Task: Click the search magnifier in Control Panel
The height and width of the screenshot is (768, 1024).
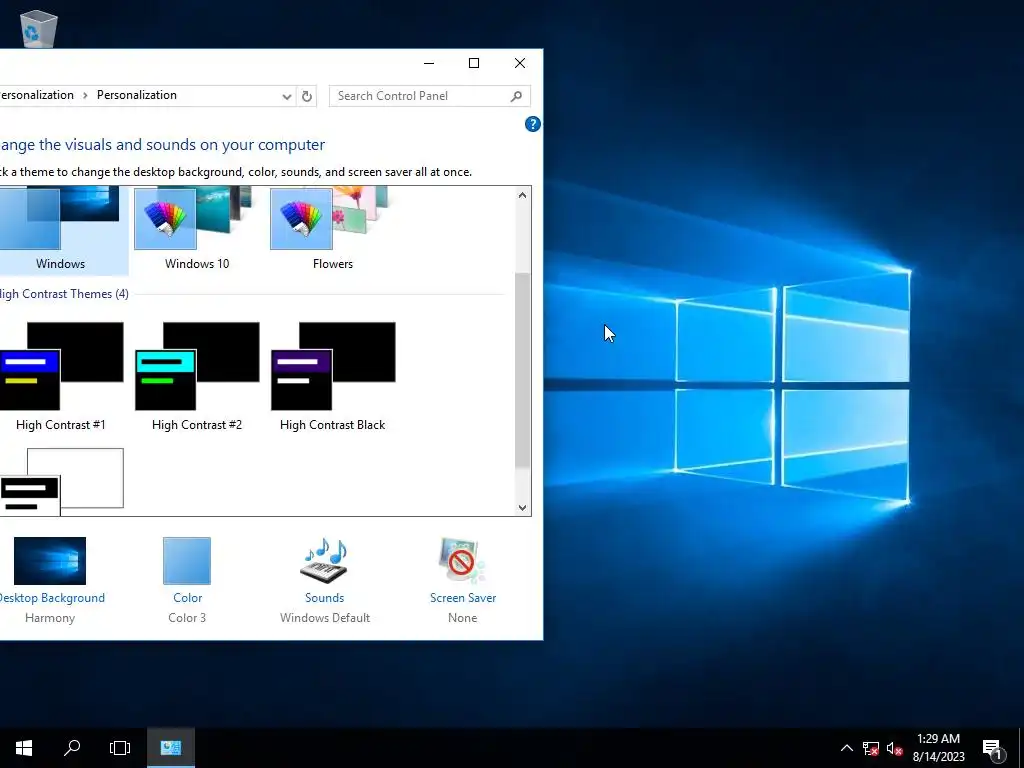Action: 516,96
